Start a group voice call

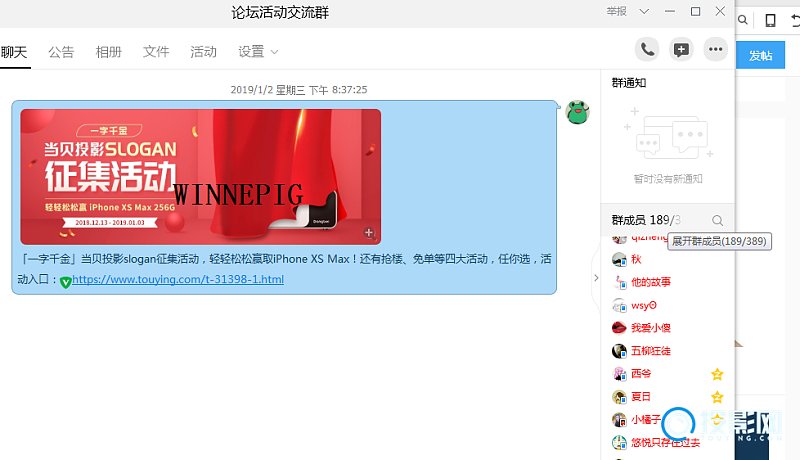647,49
